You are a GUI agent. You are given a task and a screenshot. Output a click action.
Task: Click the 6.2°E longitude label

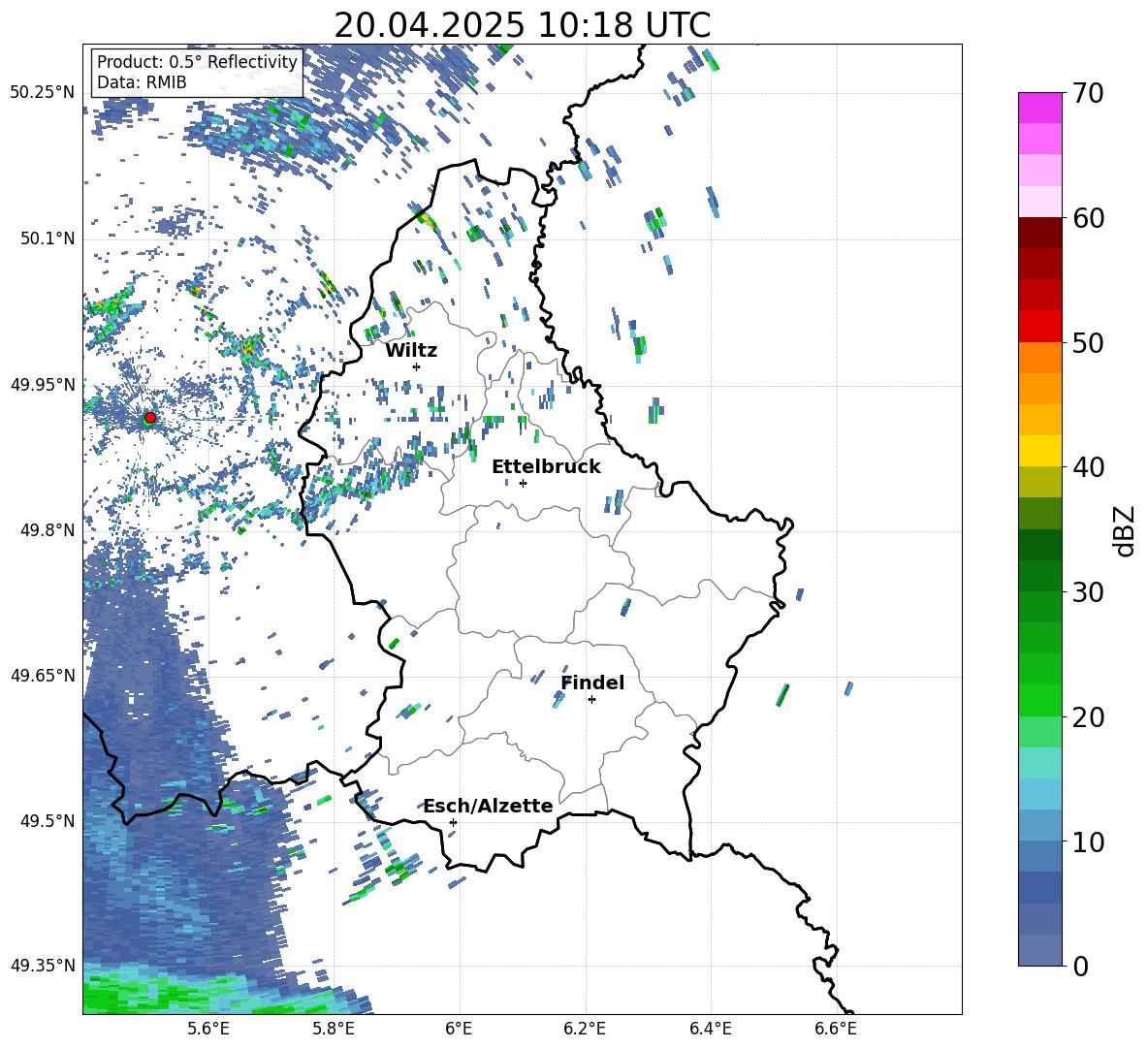click(585, 1029)
